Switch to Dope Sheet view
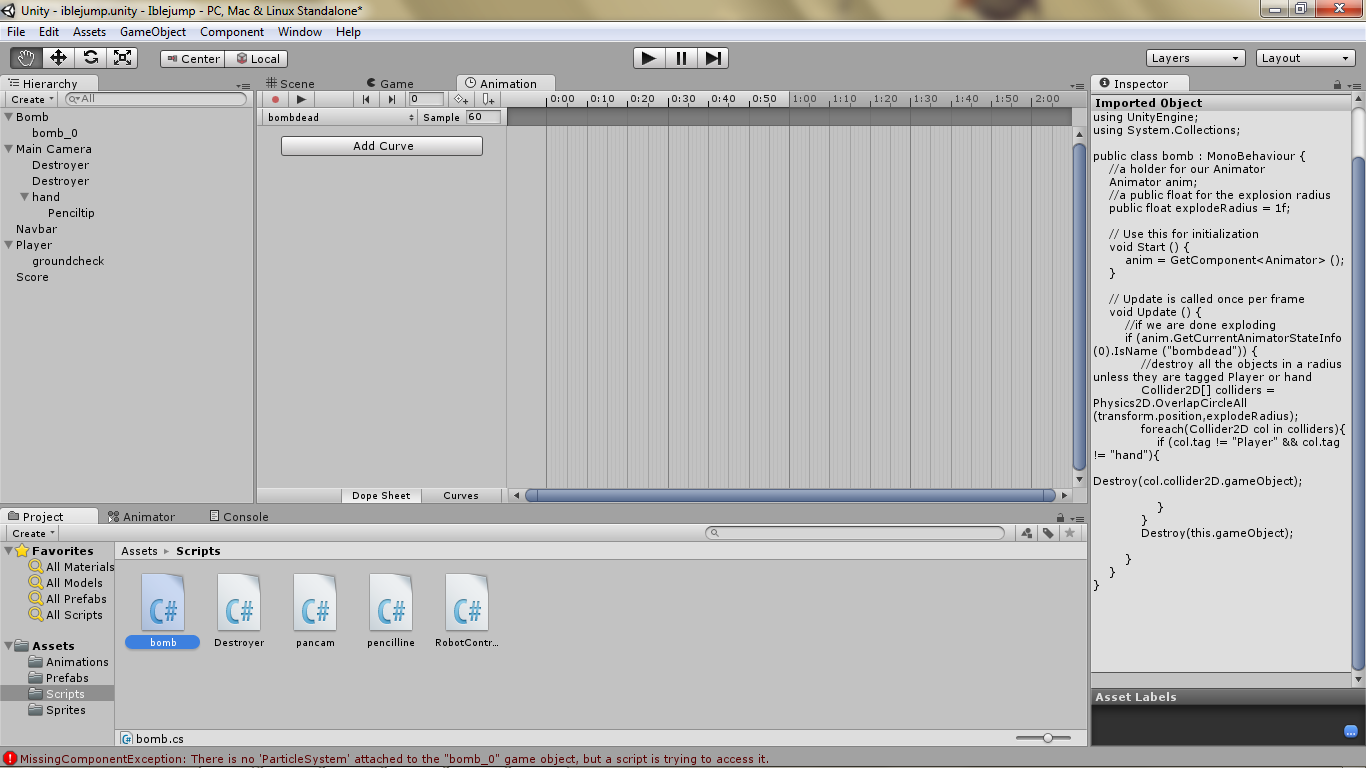This screenshot has height=768, width=1366. (x=381, y=496)
